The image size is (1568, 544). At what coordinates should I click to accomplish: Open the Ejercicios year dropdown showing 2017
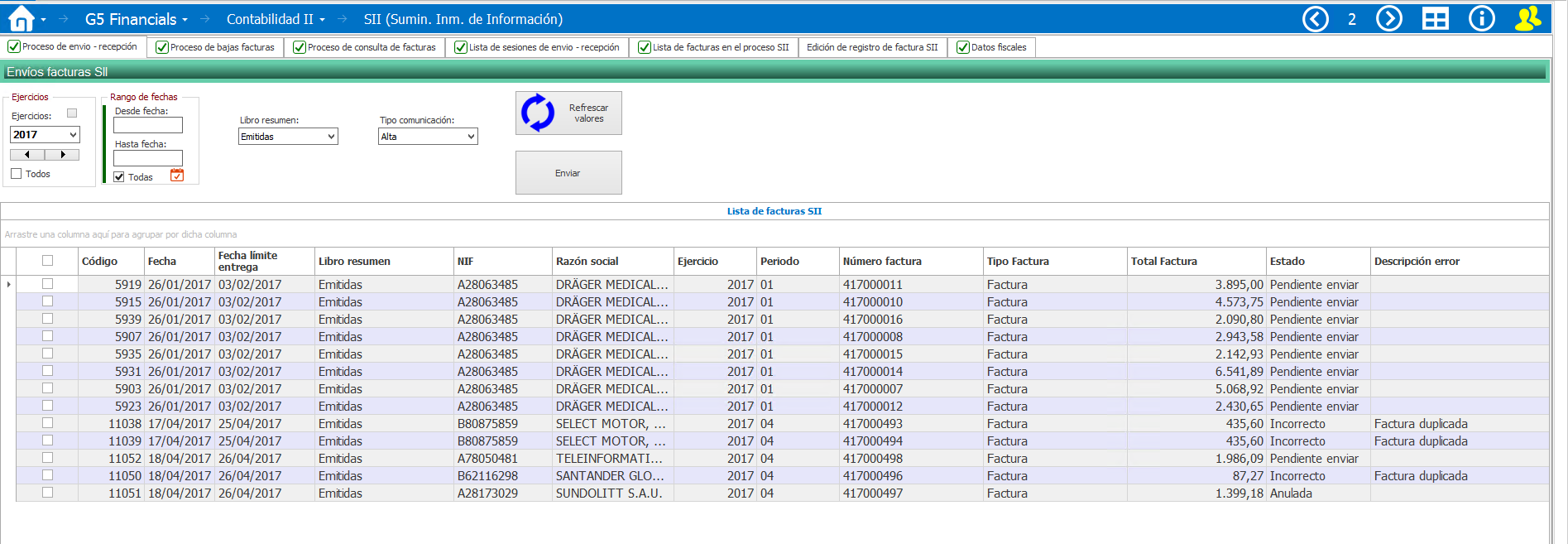[x=45, y=135]
